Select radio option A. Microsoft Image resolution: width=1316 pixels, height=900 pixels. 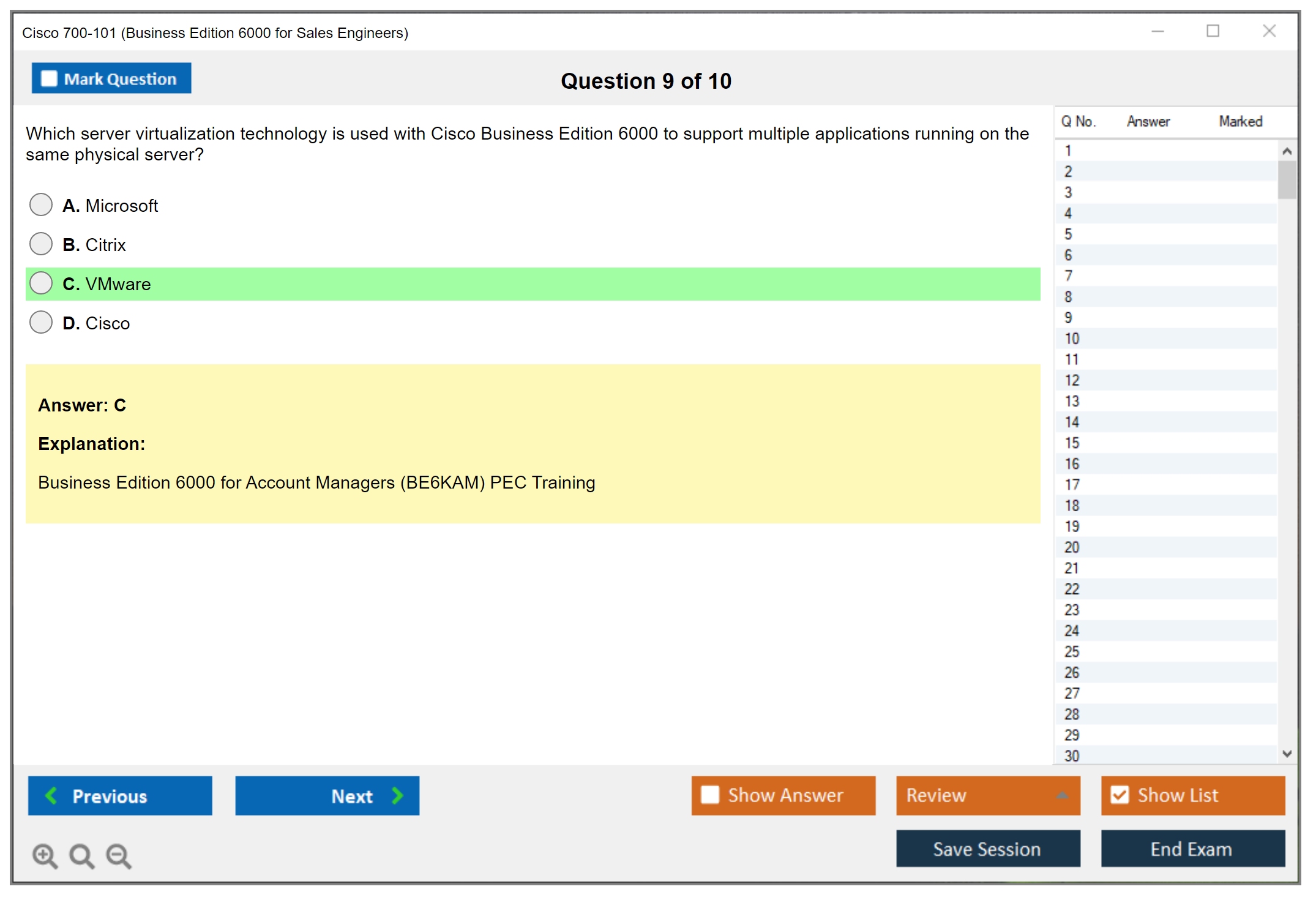[41, 204]
